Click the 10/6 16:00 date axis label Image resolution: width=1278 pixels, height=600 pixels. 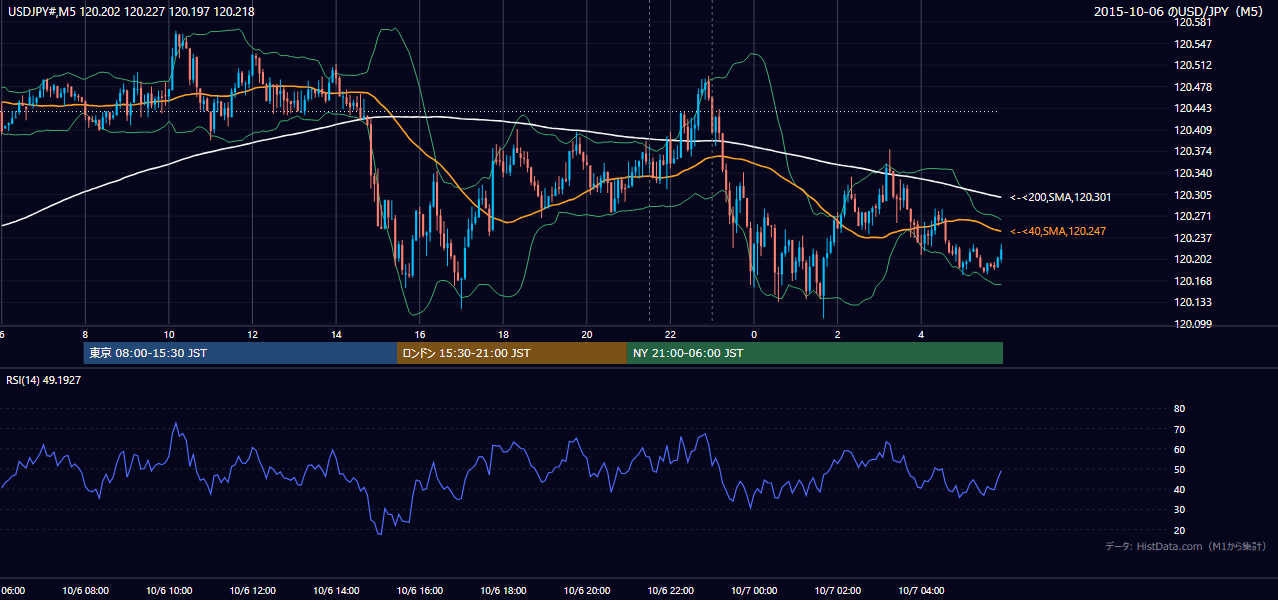coord(420,591)
